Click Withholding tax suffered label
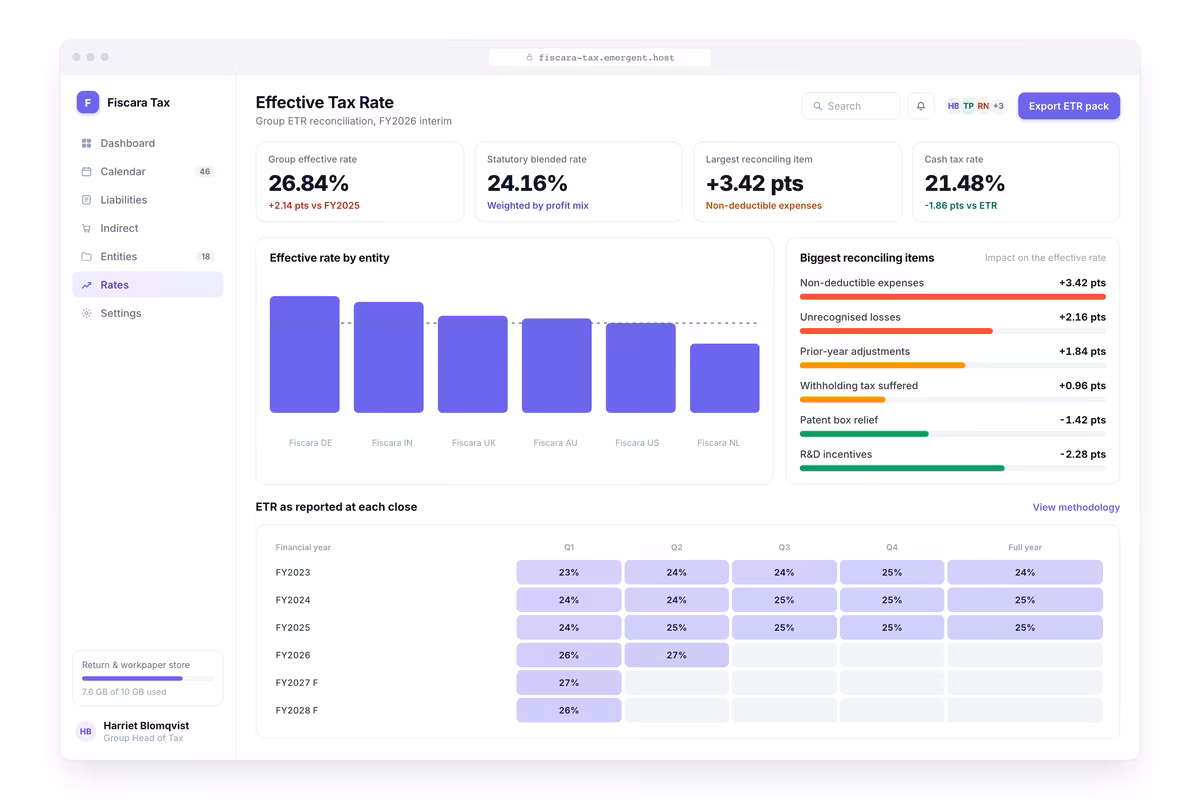This screenshot has width=1200, height=800. click(x=859, y=386)
